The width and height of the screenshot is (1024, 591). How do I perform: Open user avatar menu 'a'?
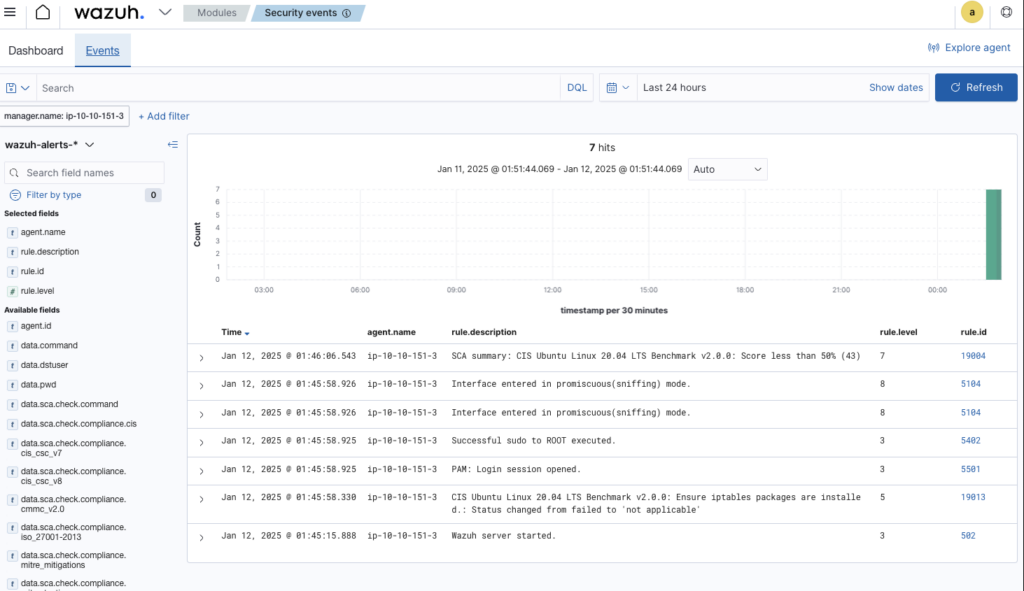[x=972, y=12]
